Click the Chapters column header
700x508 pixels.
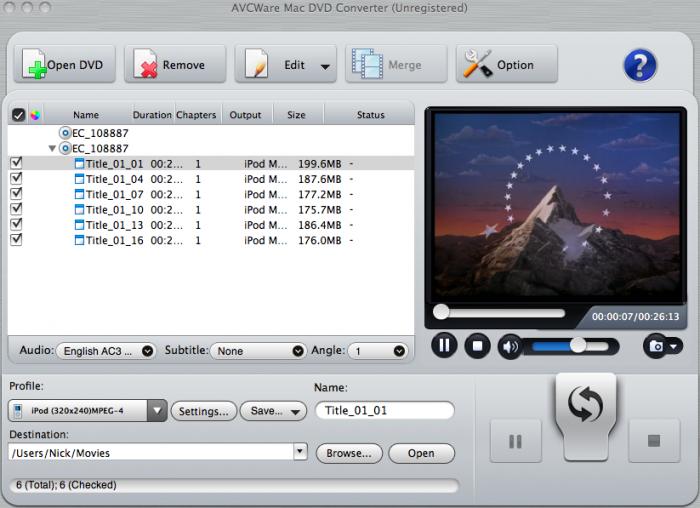pos(196,115)
